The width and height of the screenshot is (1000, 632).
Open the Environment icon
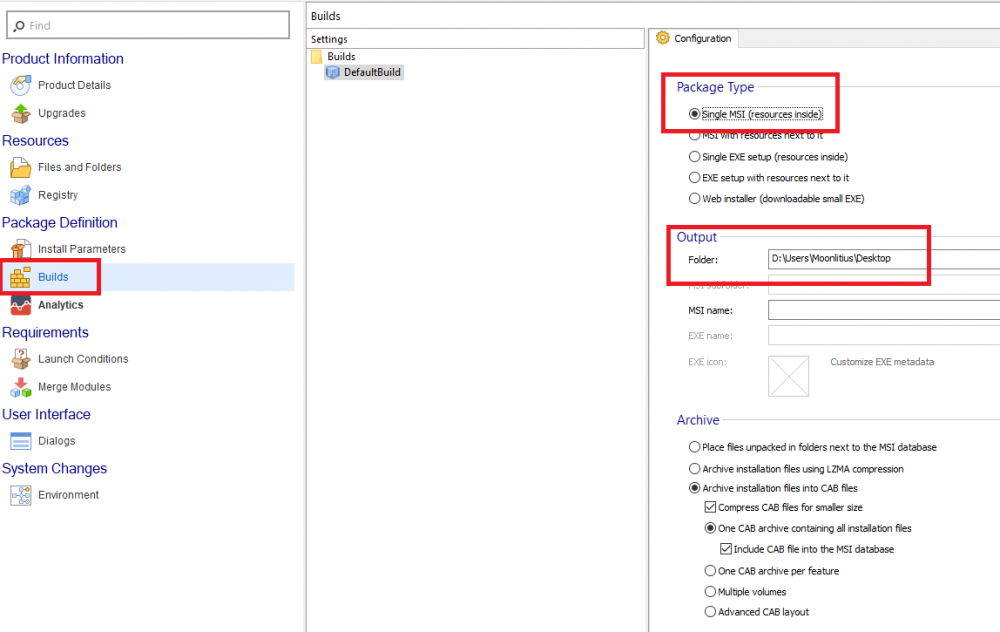click(21, 496)
